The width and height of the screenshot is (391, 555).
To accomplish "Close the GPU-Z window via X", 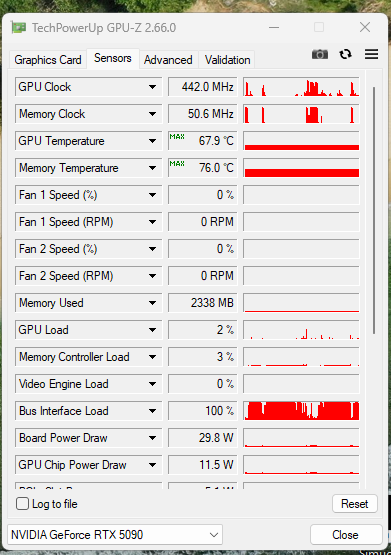I will (x=365, y=27).
